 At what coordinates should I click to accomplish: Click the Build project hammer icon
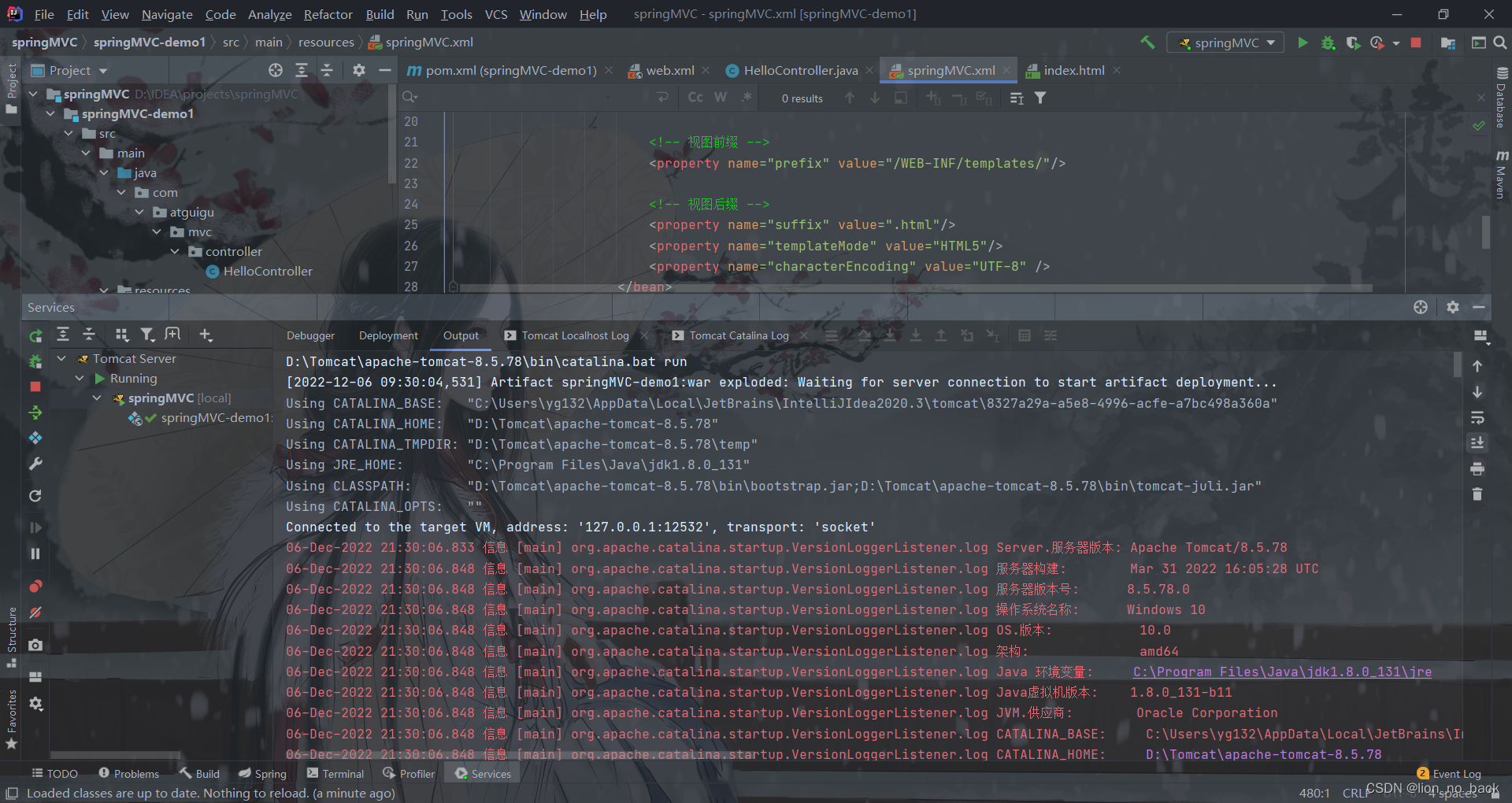(1147, 43)
